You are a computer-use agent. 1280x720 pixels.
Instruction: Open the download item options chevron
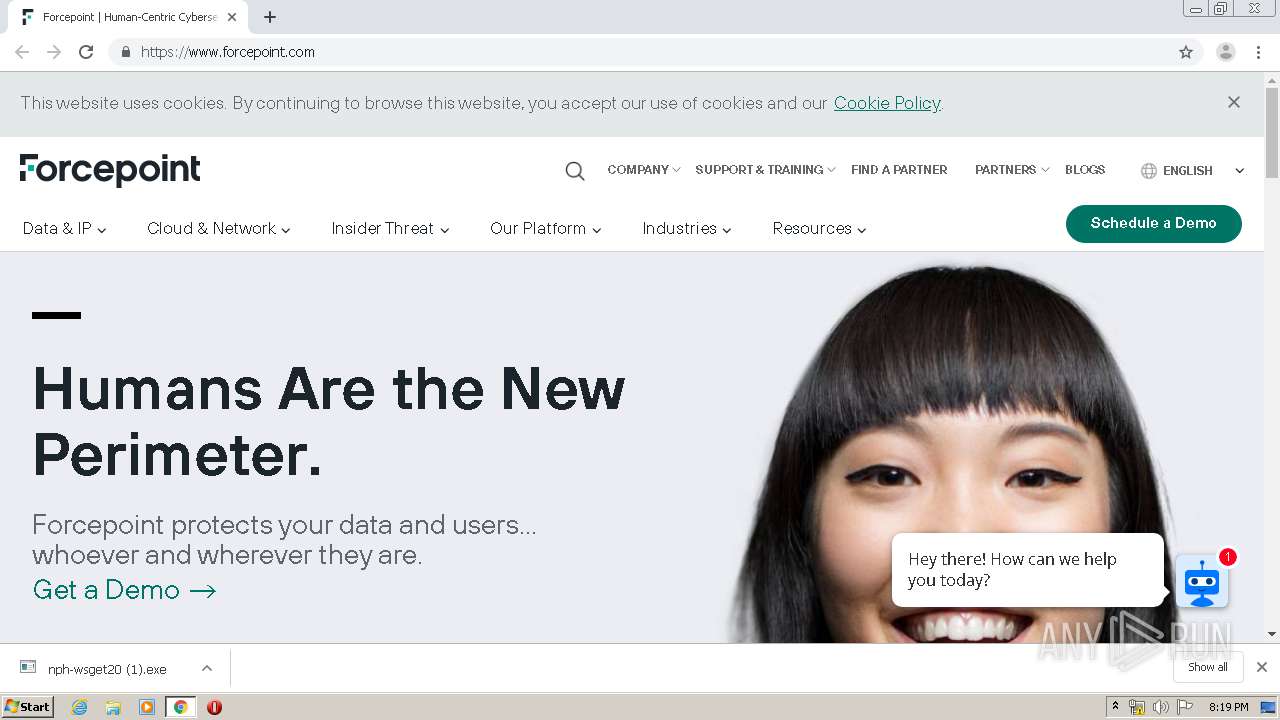[x=206, y=668]
